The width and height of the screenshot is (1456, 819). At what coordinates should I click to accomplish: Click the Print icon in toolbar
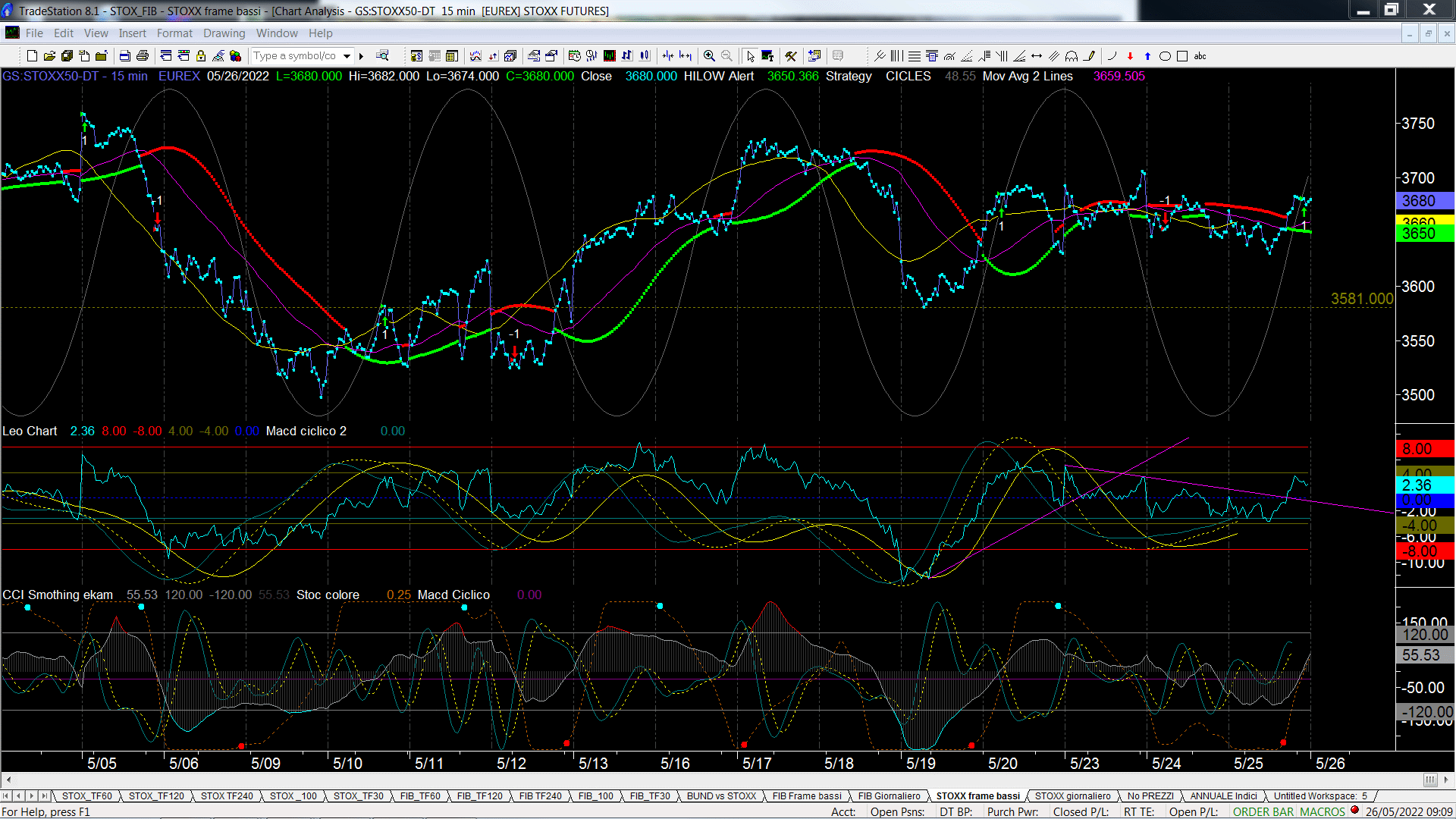coord(142,56)
